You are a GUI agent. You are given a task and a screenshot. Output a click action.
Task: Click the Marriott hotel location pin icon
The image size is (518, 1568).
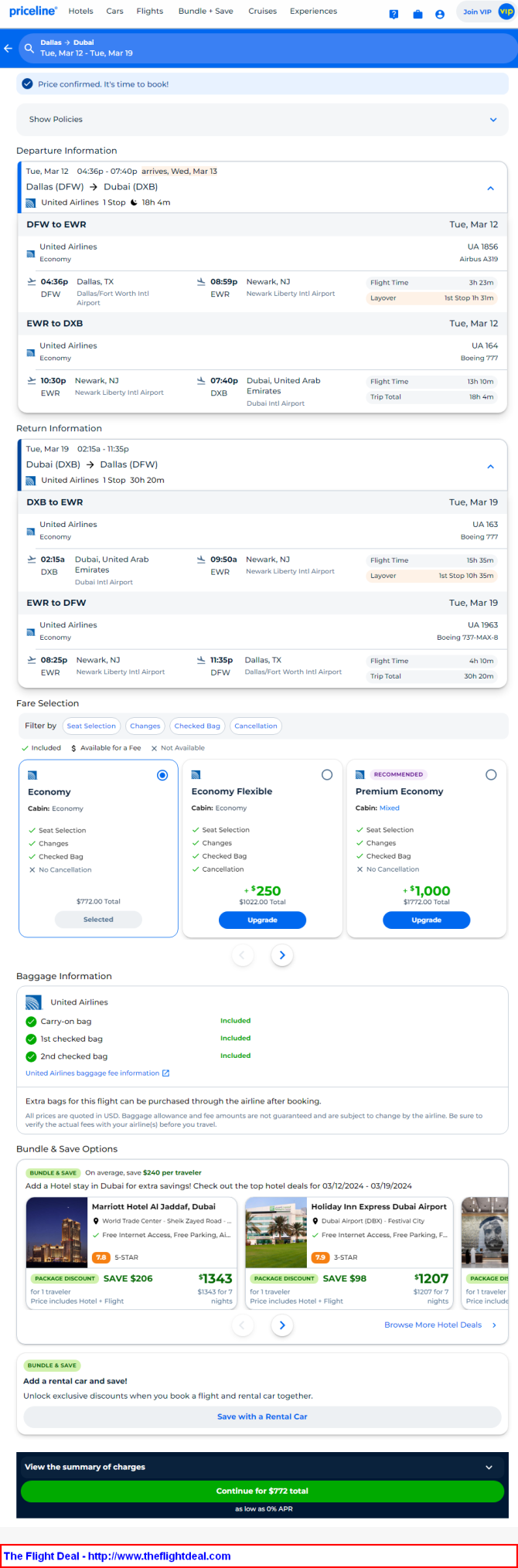[x=96, y=1222]
